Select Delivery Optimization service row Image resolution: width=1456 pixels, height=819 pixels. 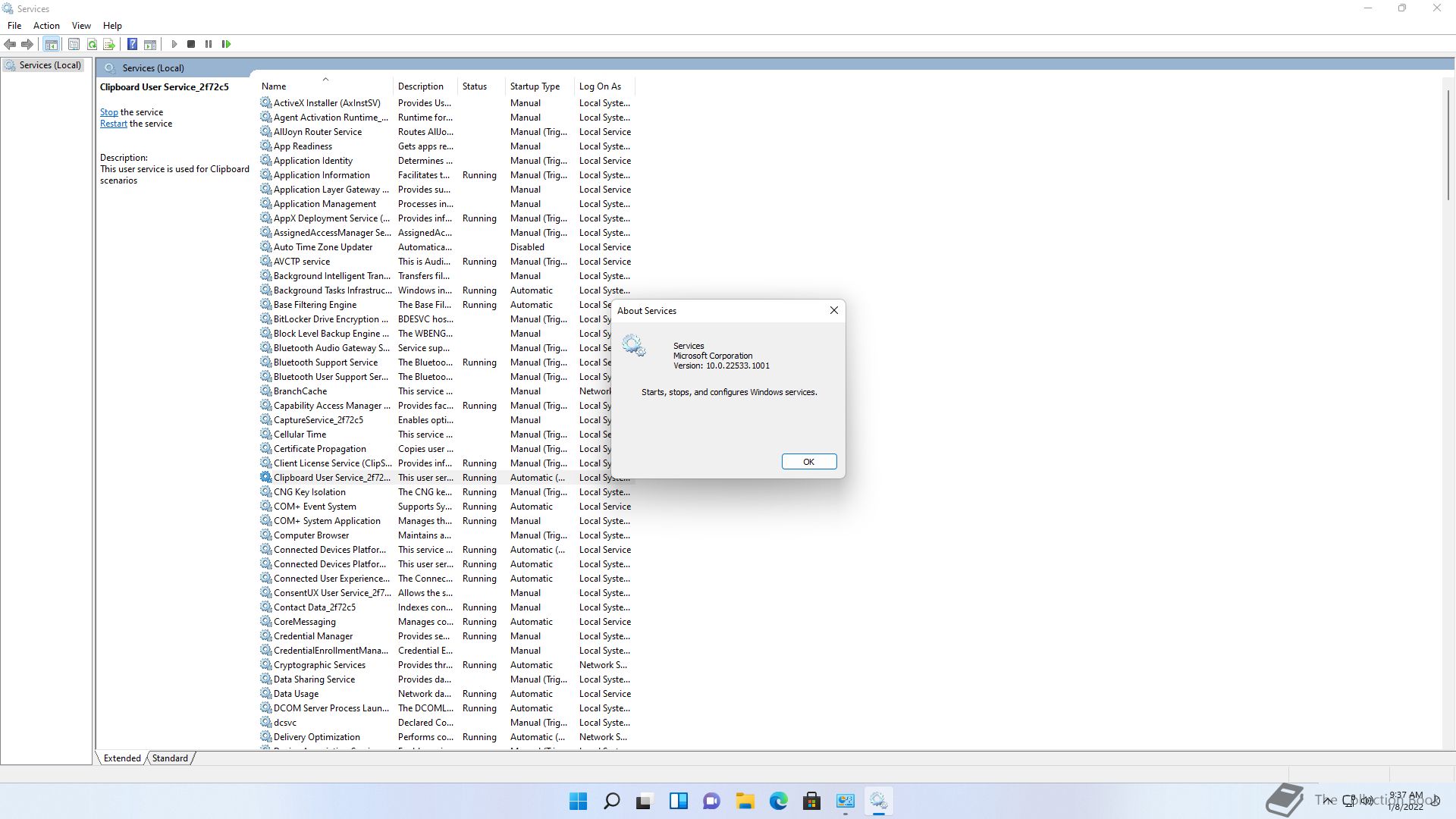coord(446,737)
